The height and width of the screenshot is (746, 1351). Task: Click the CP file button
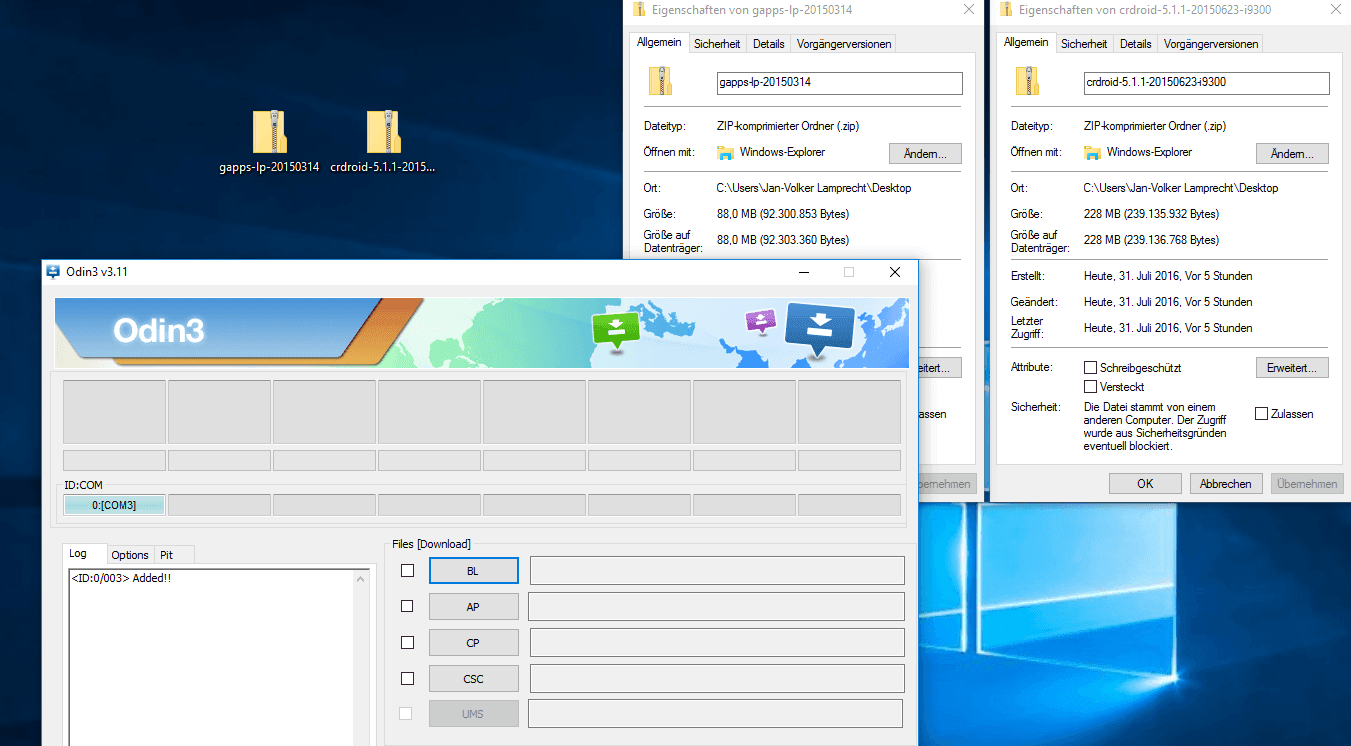[x=473, y=642]
